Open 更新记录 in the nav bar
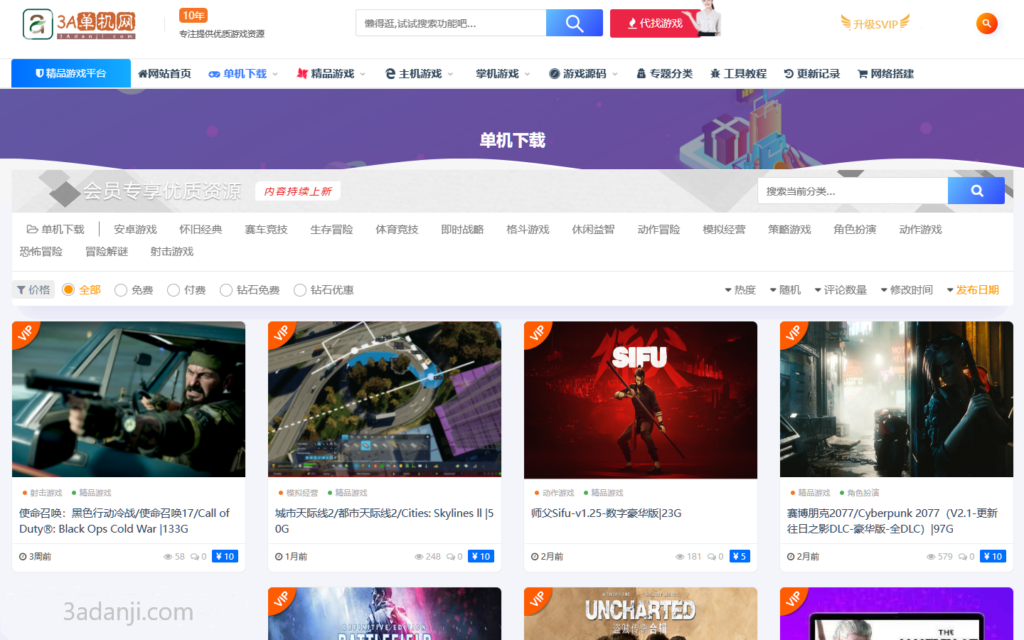The height and width of the screenshot is (640, 1024). (x=812, y=74)
